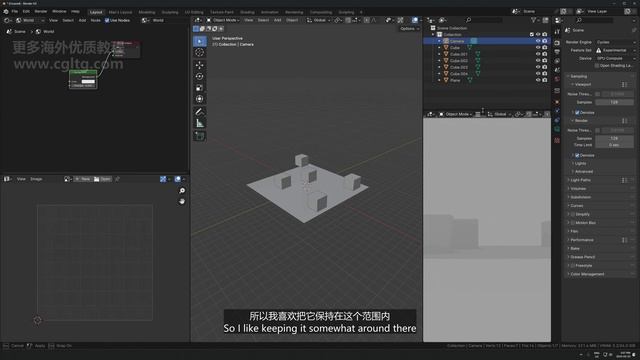Open the Image menu in image editor
640x360 pixels.
(x=36, y=179)
